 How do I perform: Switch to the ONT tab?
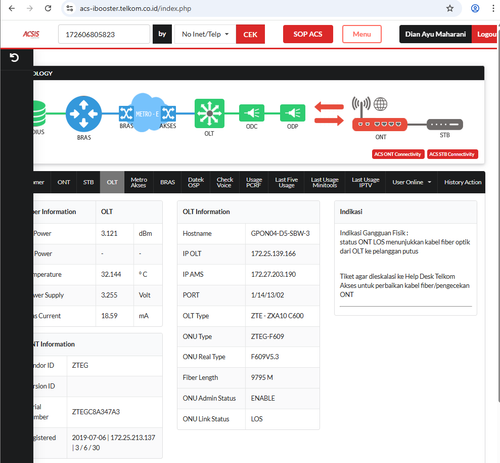pos(64,182)
